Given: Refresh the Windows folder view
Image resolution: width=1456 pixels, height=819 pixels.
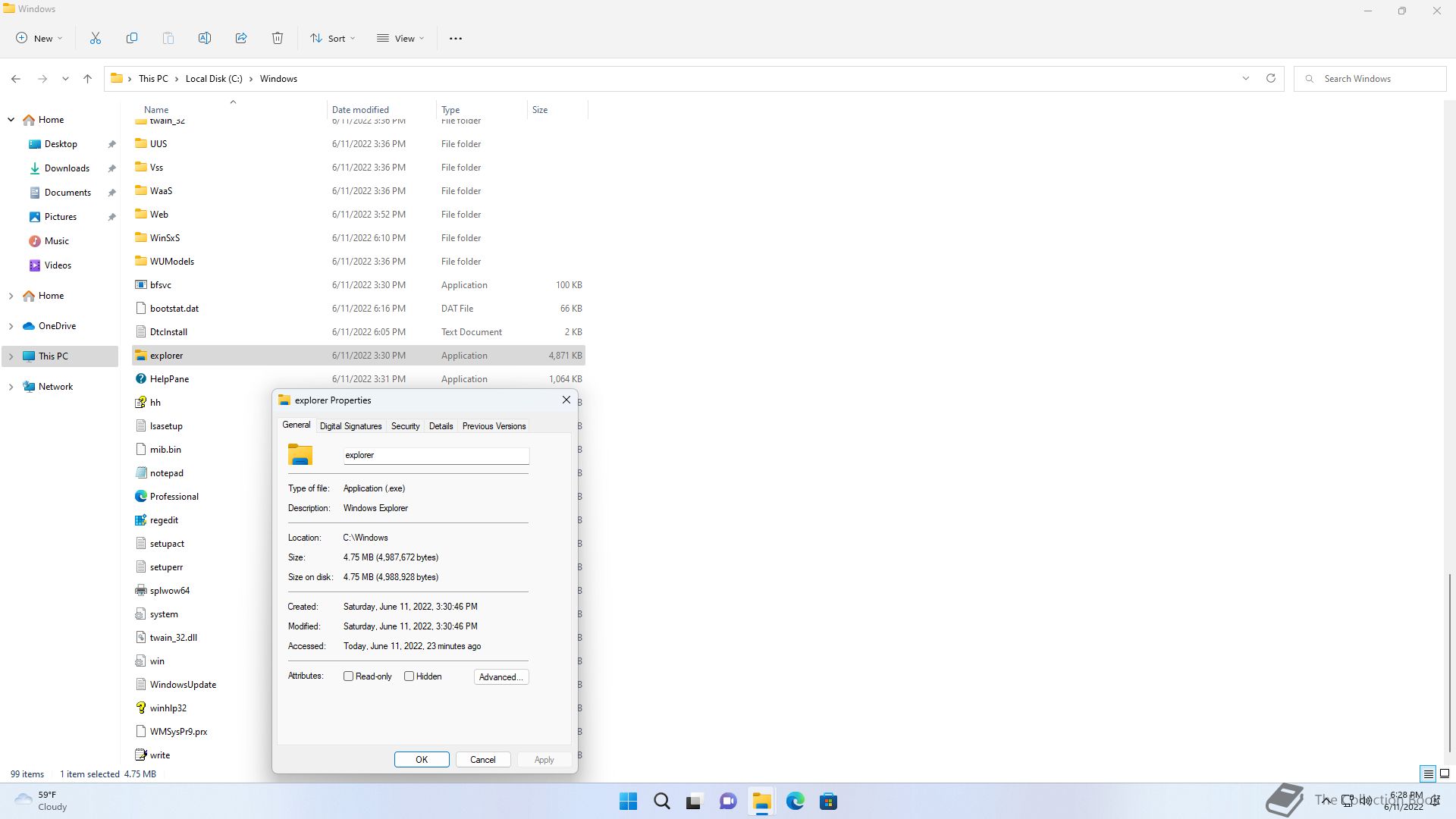Looking at the screenshot, I should point(1271,78).
